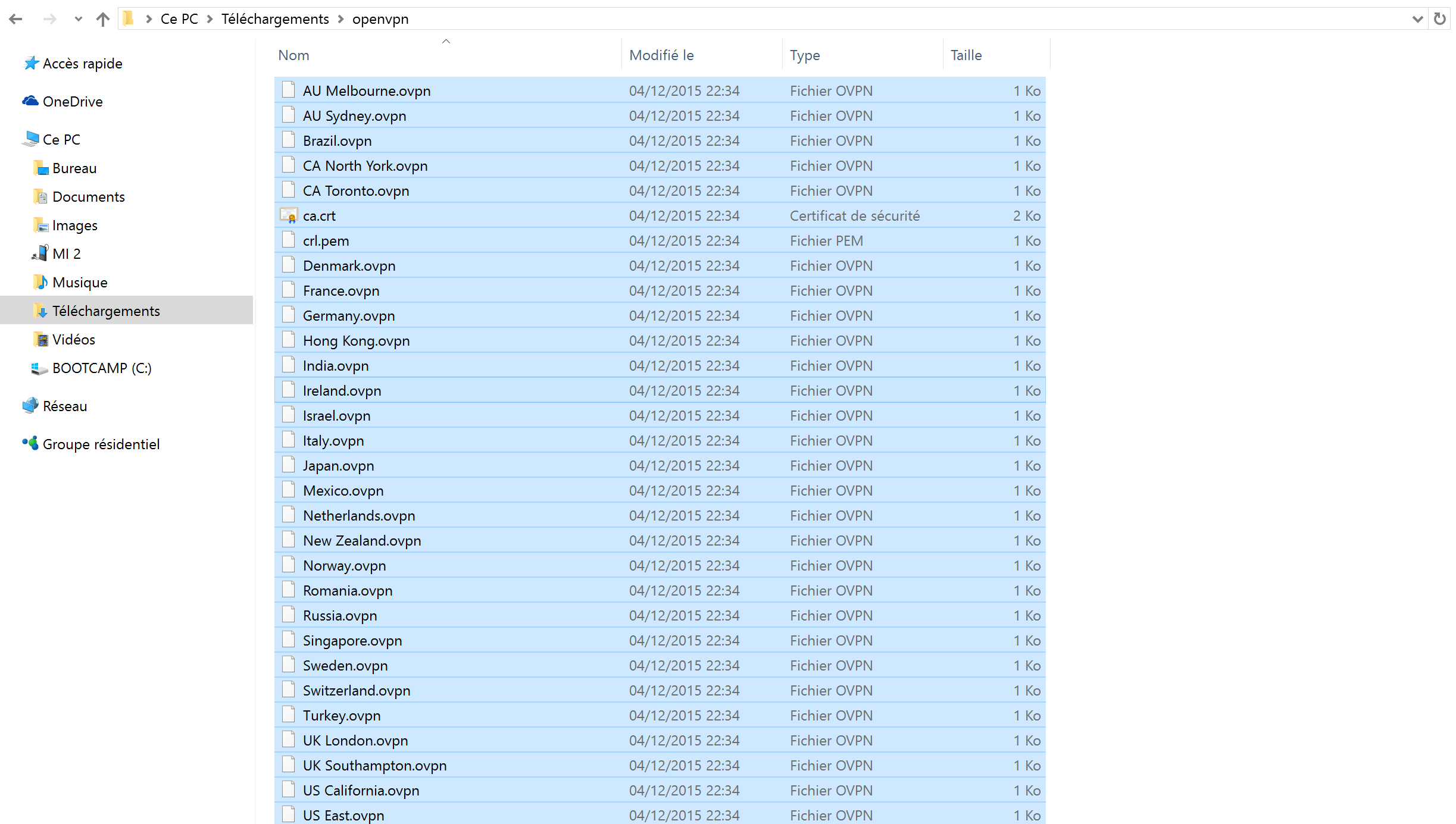Refresh the openvpn folder view

point(1439,19)
